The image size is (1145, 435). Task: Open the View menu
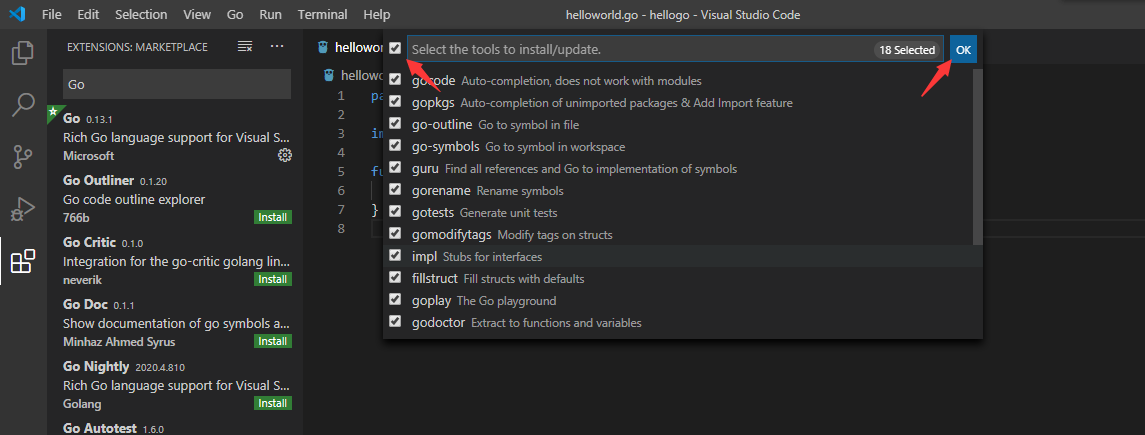197,15
